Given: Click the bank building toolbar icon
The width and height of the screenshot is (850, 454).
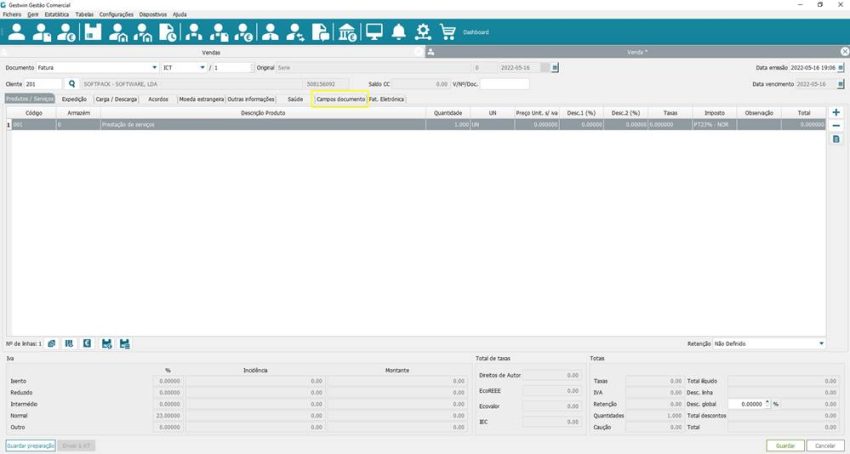Looking at the screenshot, I should click(x=346, y=32).
